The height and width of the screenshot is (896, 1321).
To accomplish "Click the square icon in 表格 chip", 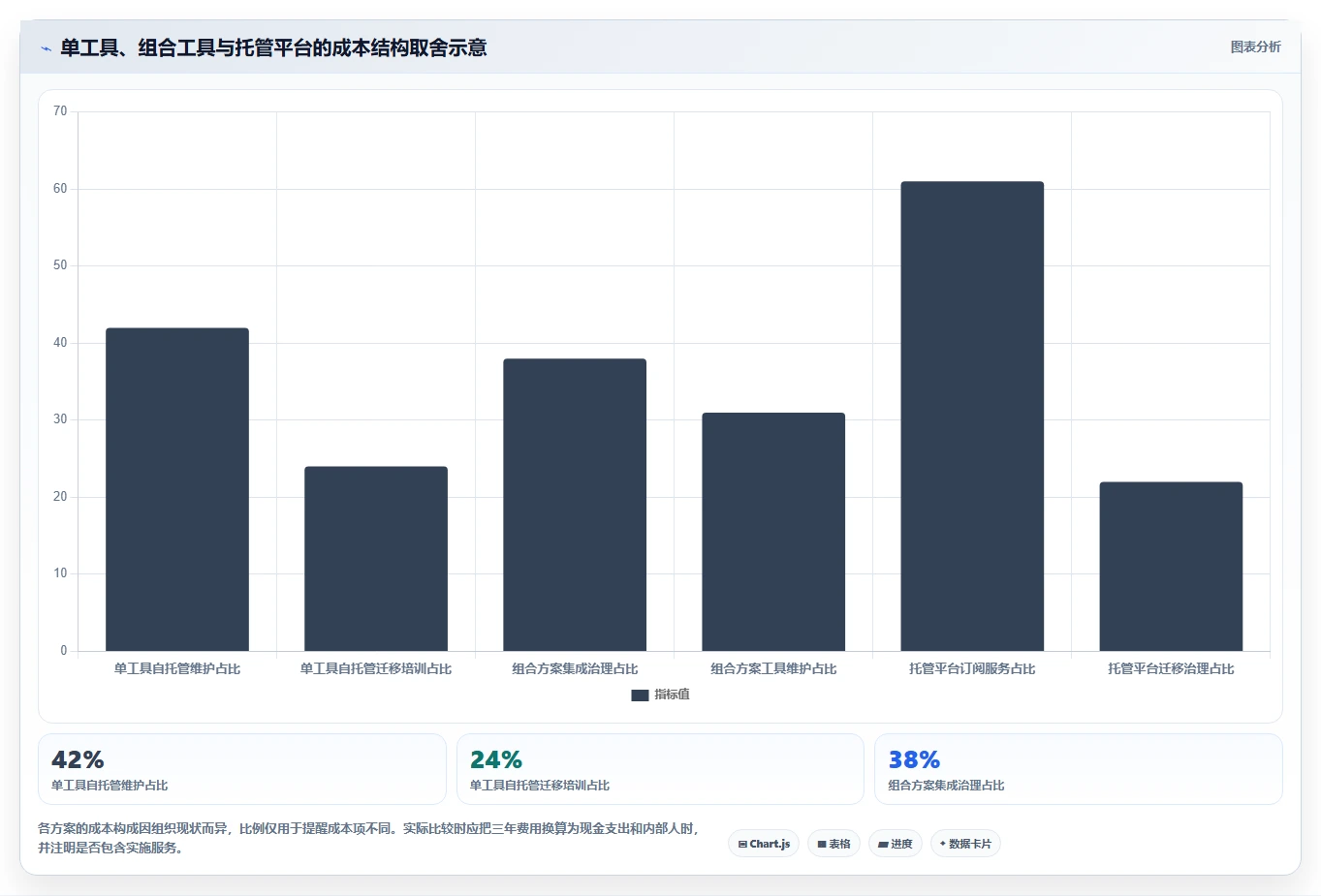I will click(822, 845).
